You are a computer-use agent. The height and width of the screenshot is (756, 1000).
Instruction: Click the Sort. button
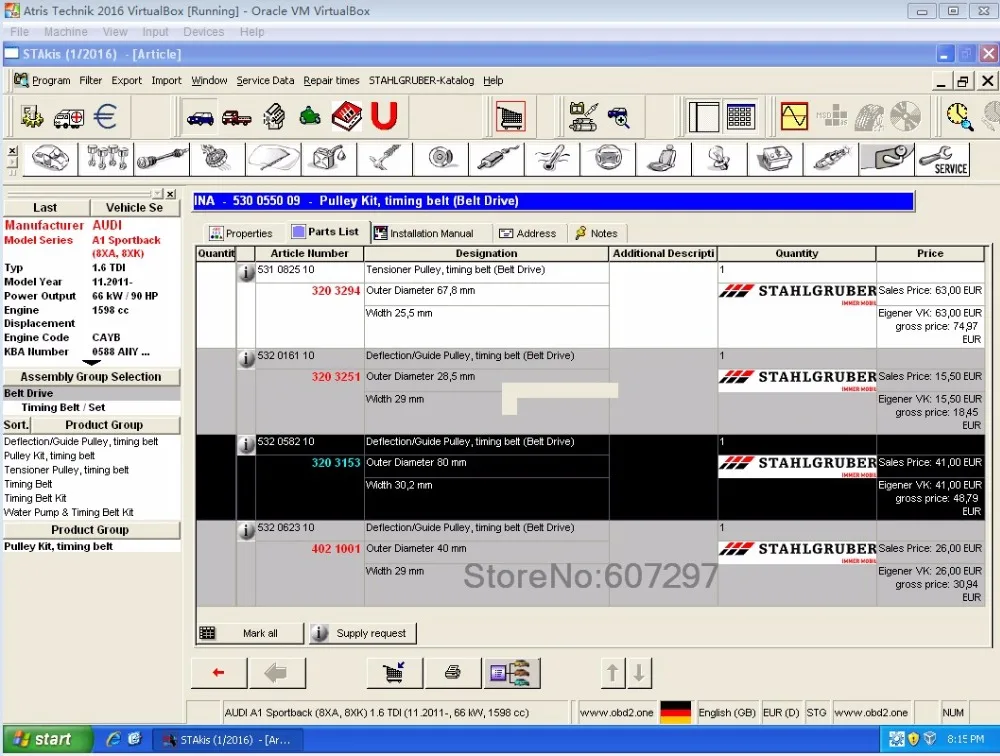(17, 425)
